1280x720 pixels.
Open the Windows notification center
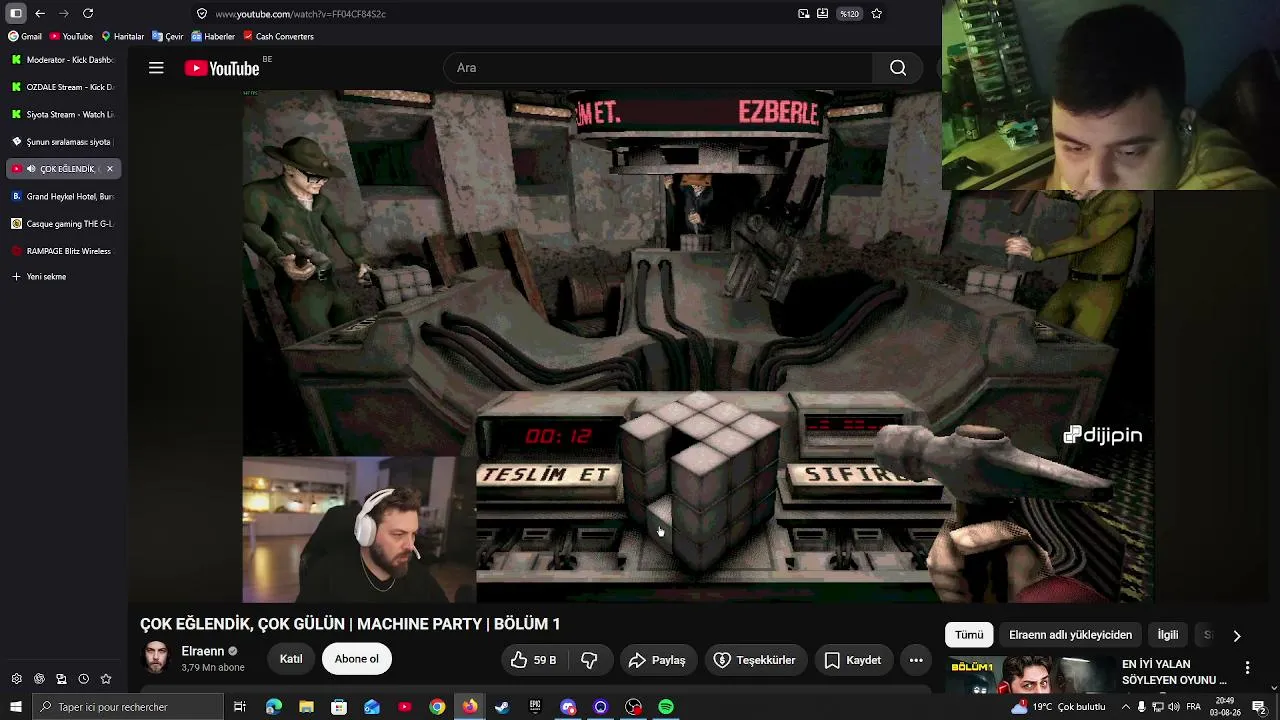point(1259,707)
